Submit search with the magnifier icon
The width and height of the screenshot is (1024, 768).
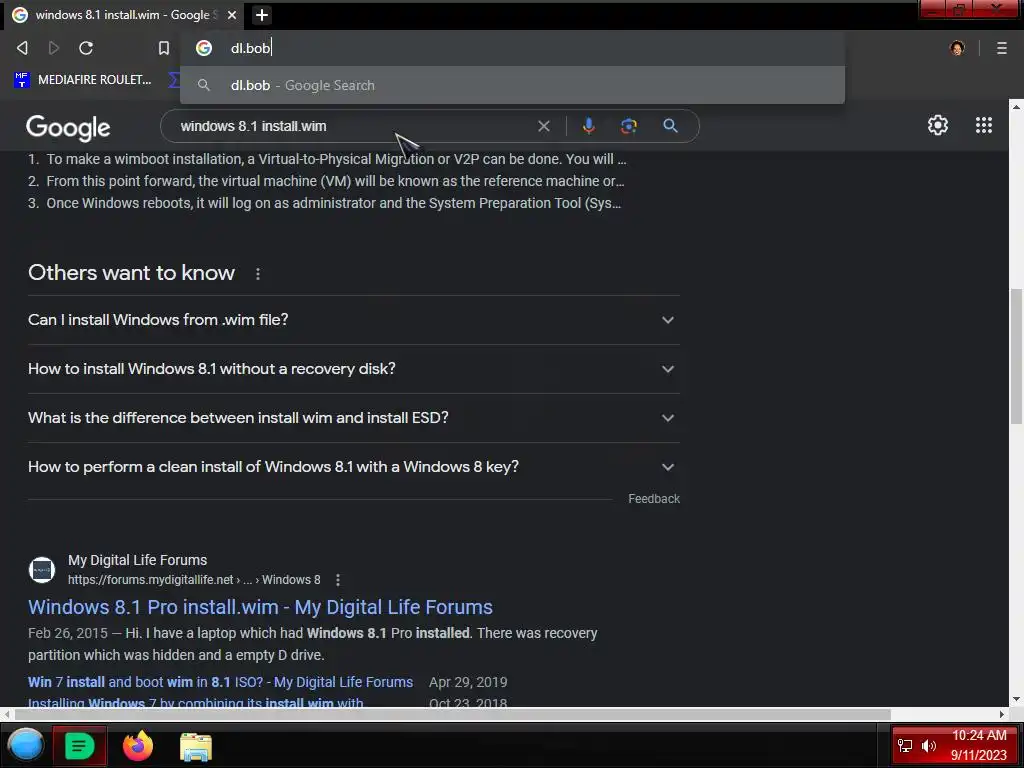click(x=670, y=126)
